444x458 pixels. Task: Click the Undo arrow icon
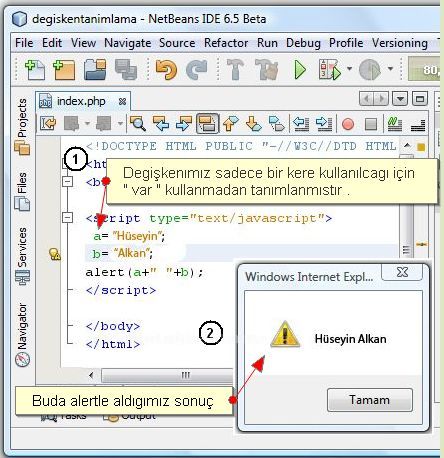pos(166,70)
